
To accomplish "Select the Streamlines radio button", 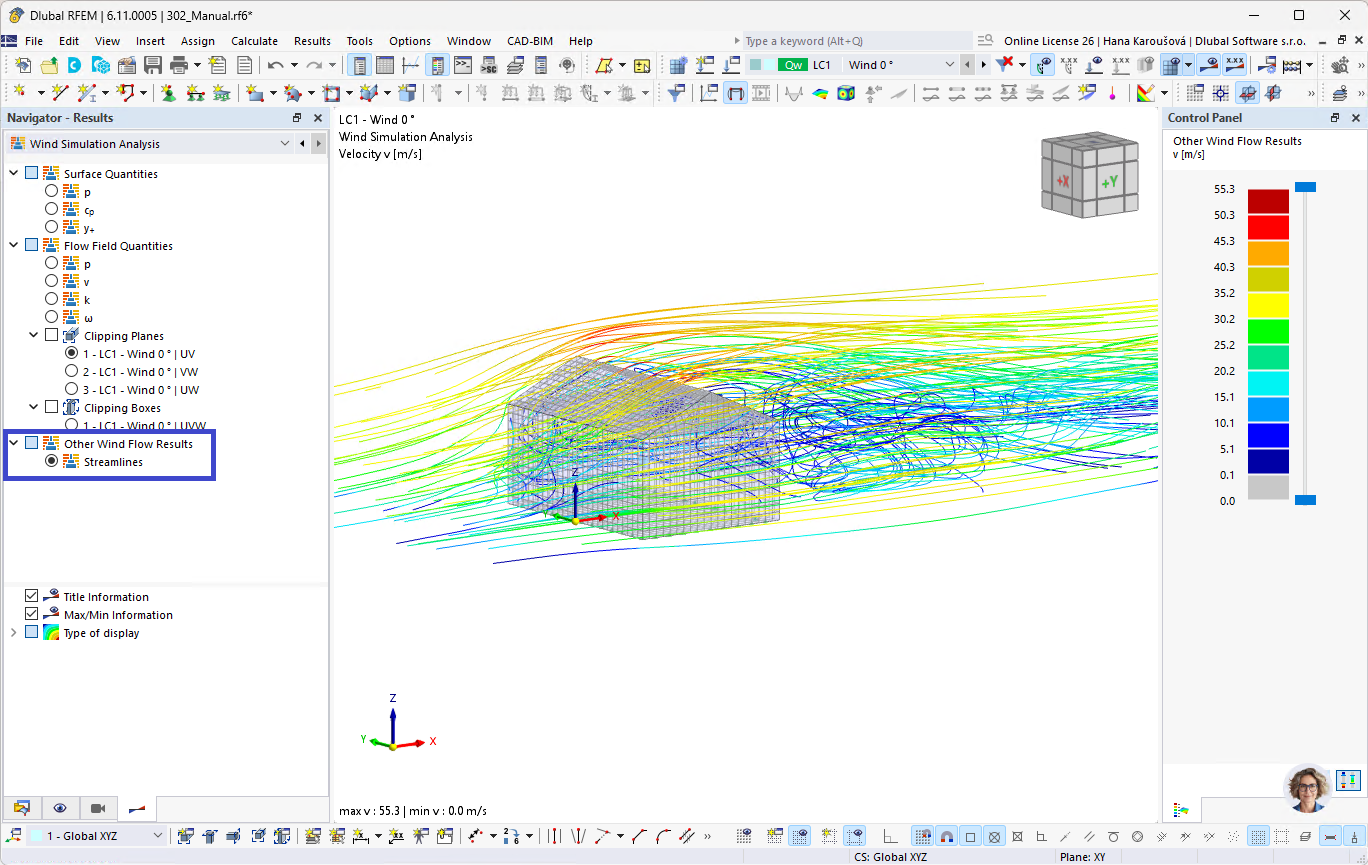I will [x=50, y=461].
